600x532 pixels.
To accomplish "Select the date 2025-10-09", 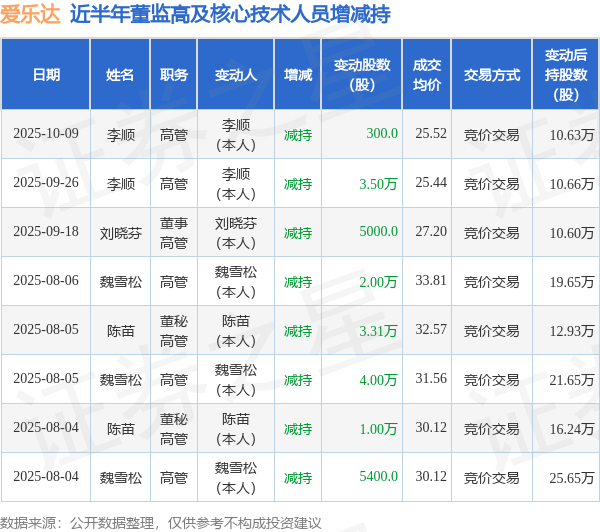I will pyautogui.click(x=46, y=134).
